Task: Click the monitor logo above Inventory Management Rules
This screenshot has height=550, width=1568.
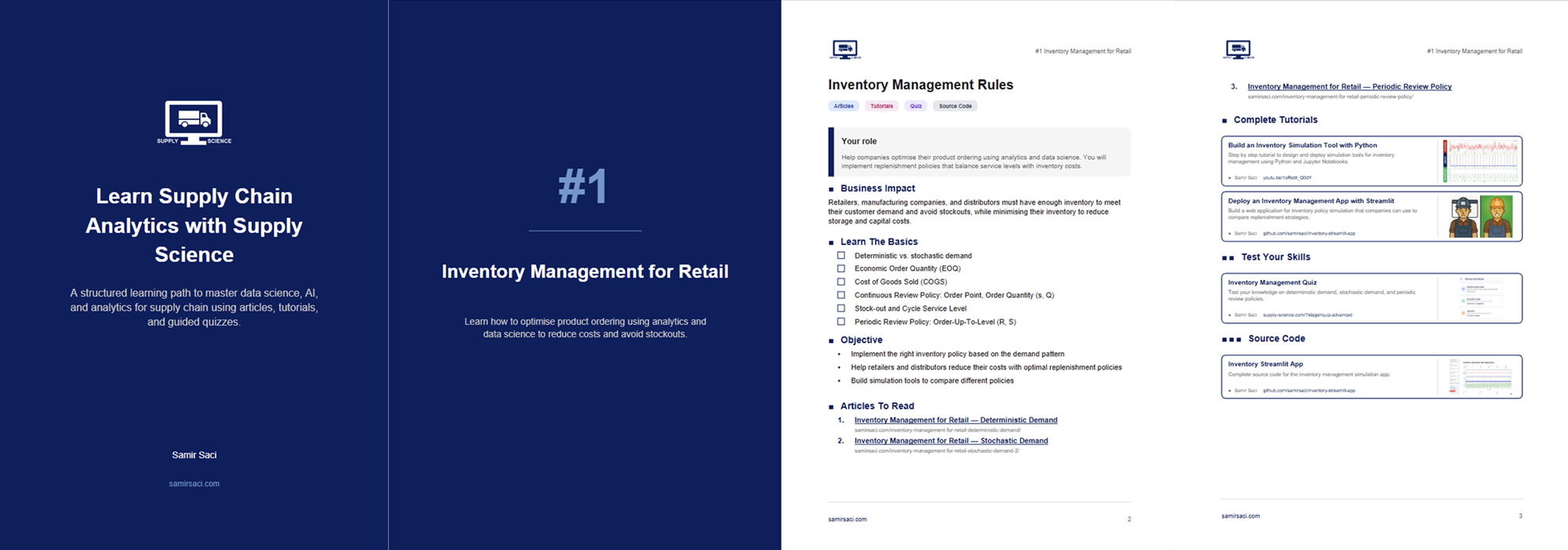Action: click(845, 50)
